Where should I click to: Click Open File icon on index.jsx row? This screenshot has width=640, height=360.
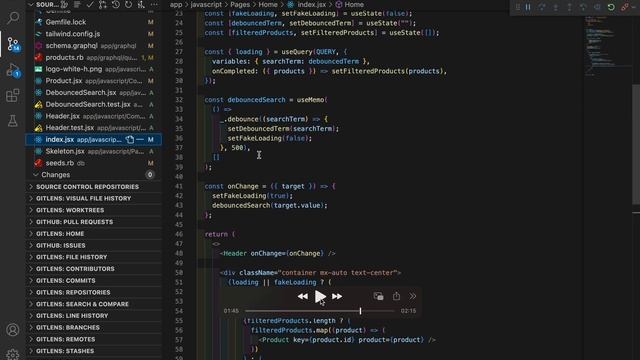point(130,140)
